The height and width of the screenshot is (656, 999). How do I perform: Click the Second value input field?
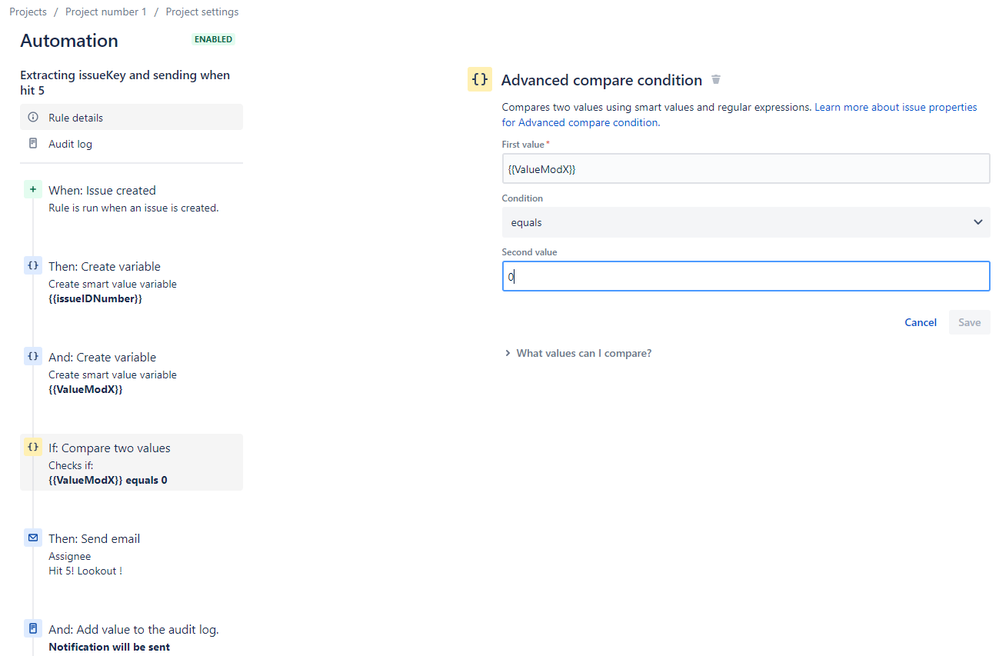745,276
